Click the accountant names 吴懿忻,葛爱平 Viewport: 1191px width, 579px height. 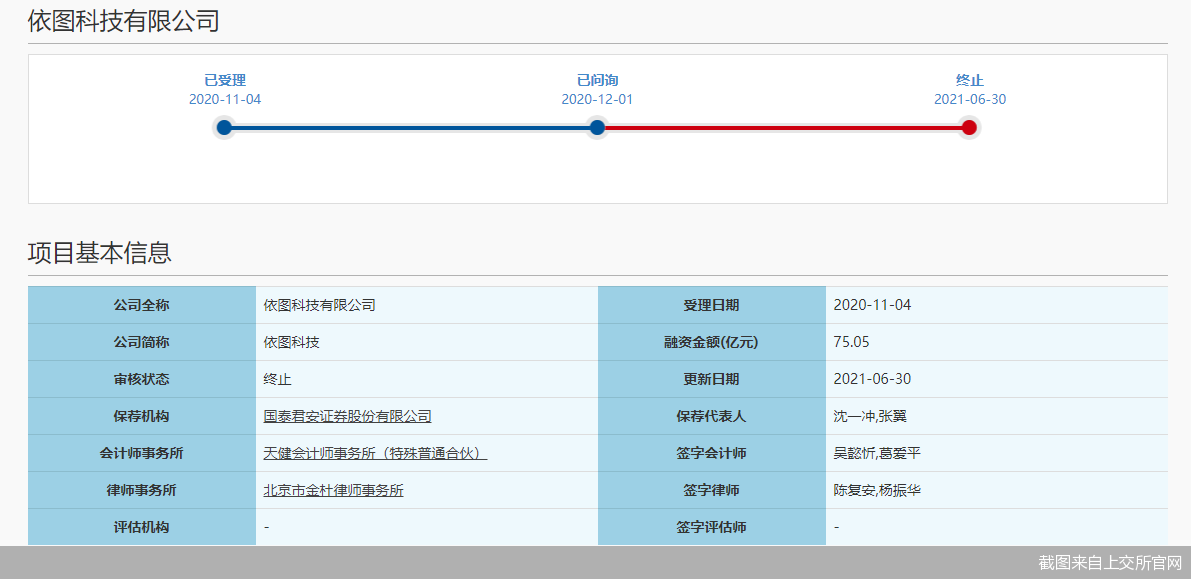click(877, 454)
